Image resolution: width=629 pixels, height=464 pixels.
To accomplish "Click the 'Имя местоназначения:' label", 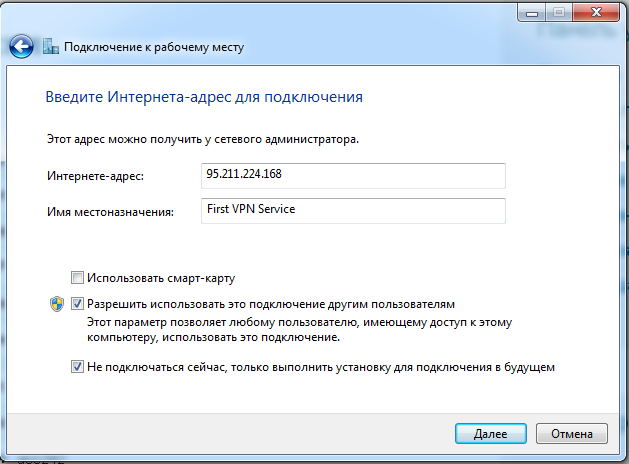I will [110, 211].
